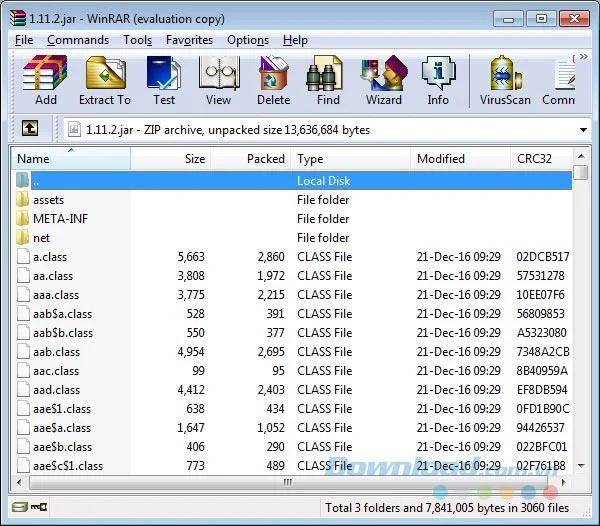Click the horizontal scrollbar thumb
This screenshot has width=600, height=526.
click(288, 482)
